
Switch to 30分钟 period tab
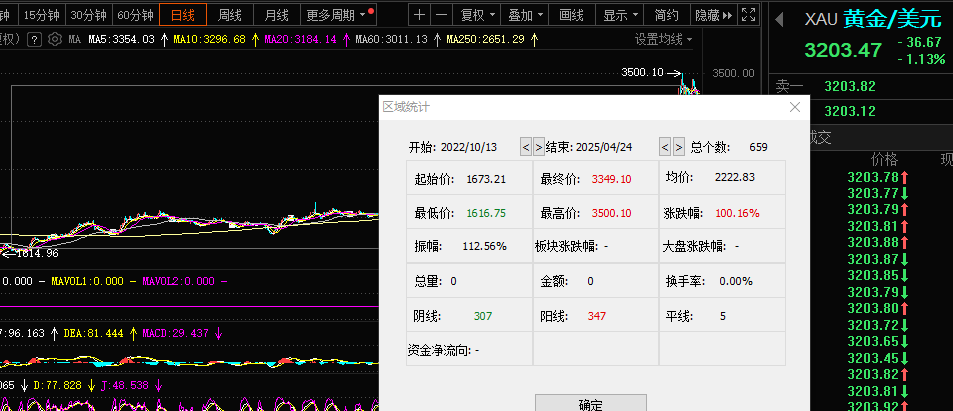coord(88,15)
